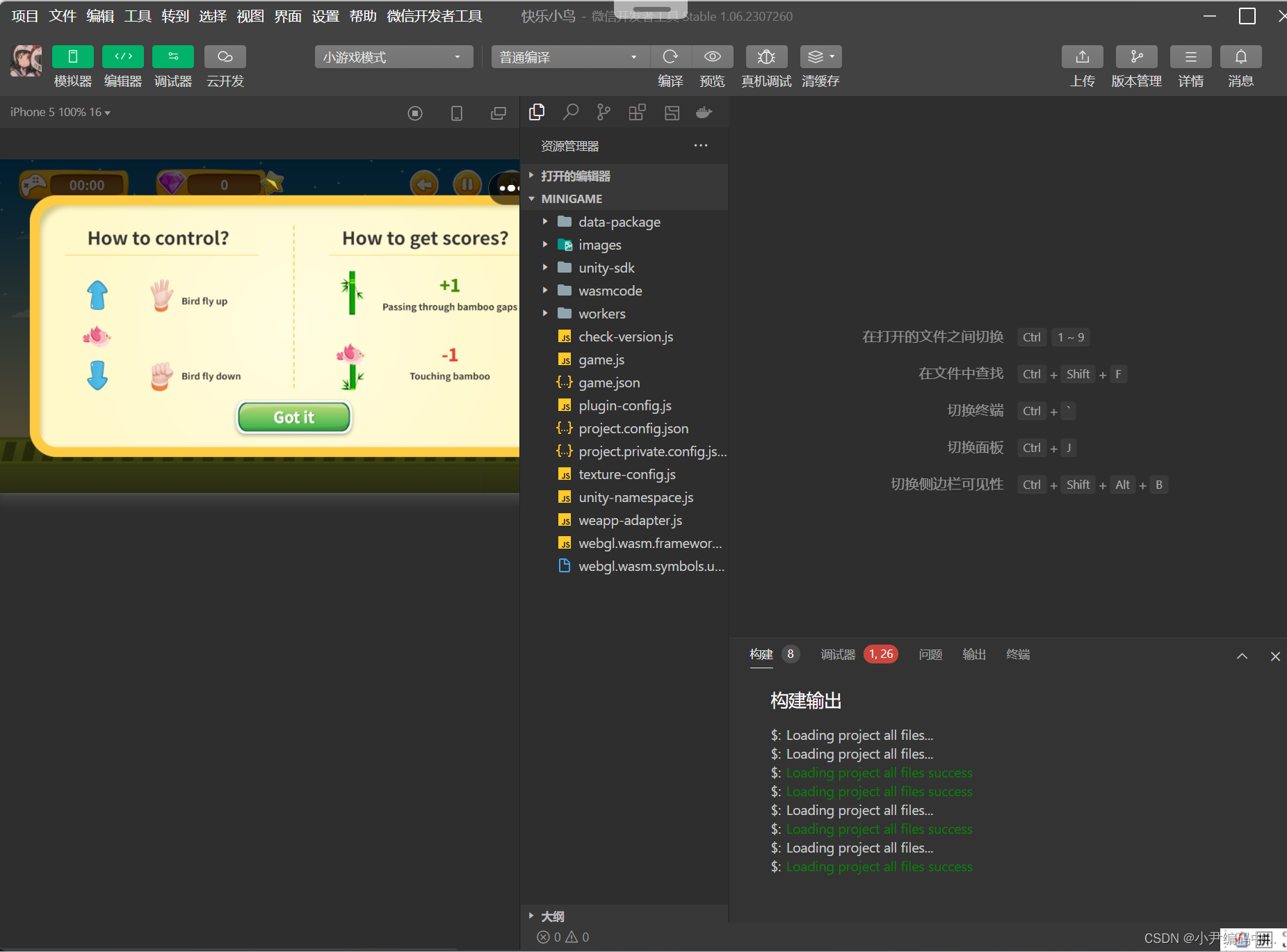
Task: Open the 设置 menu
Action: coord(325,16)
